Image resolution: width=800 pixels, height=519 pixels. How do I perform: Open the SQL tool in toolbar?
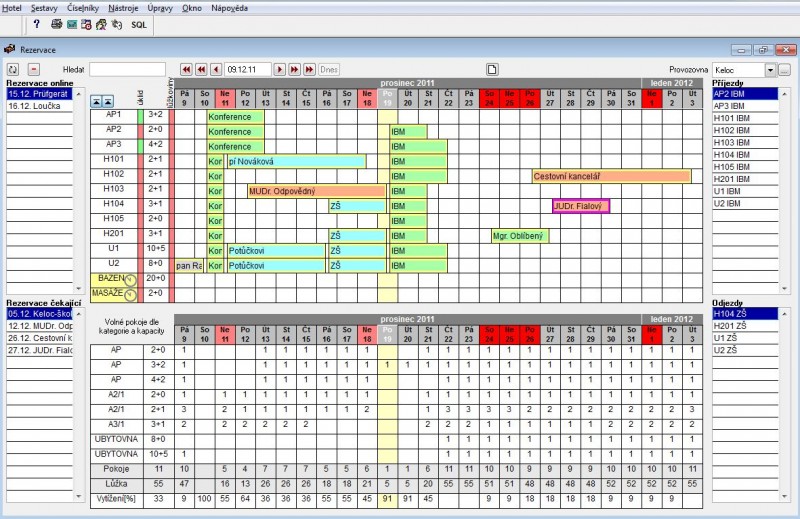pos(139,24)
